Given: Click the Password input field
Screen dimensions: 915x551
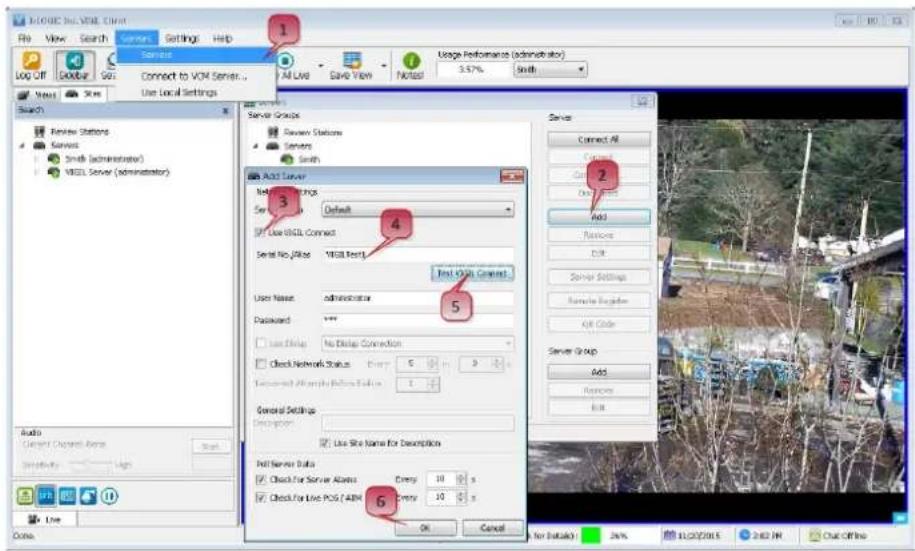Looking at the screenshot, I should click(418, 320).
